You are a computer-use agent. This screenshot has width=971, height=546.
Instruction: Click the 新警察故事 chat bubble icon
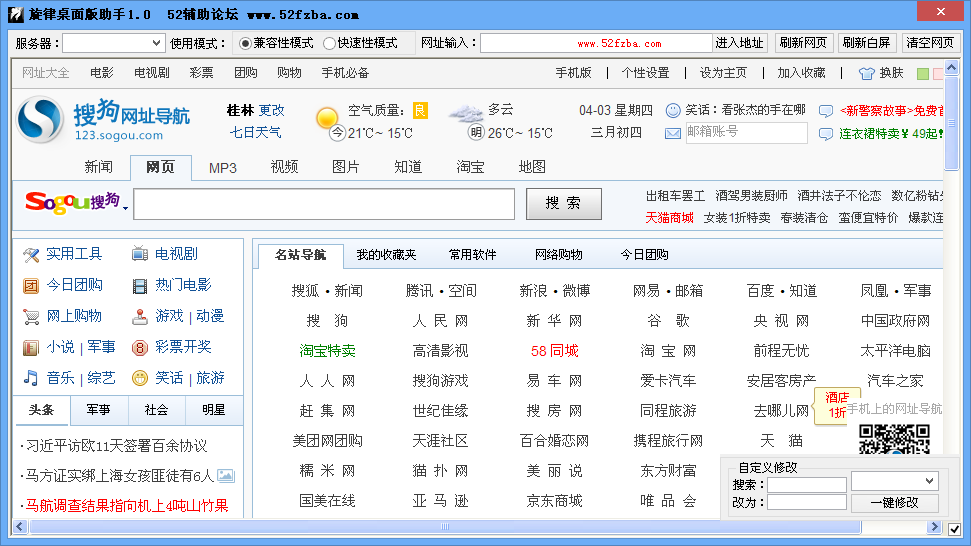(825, 111)
